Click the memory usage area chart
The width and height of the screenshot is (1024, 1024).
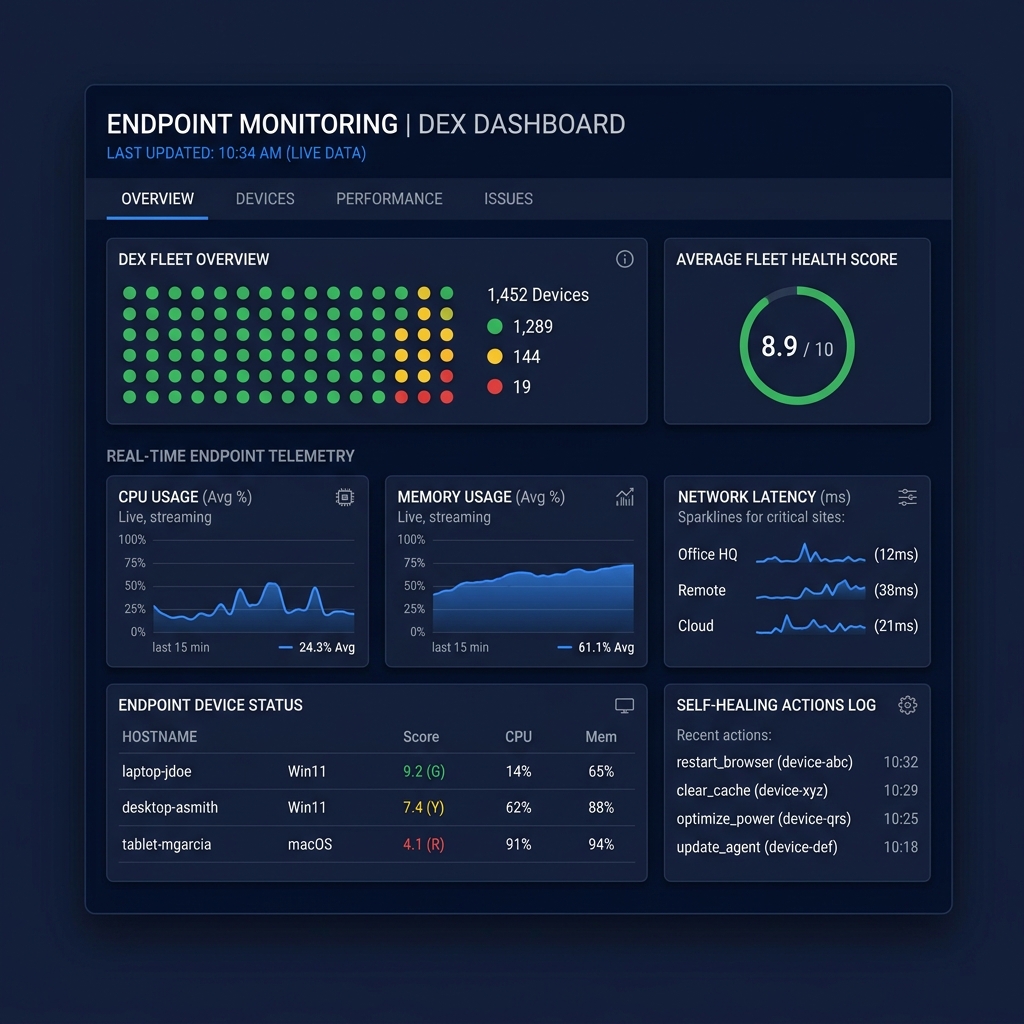pyautogui.click(x=533, y=586)
